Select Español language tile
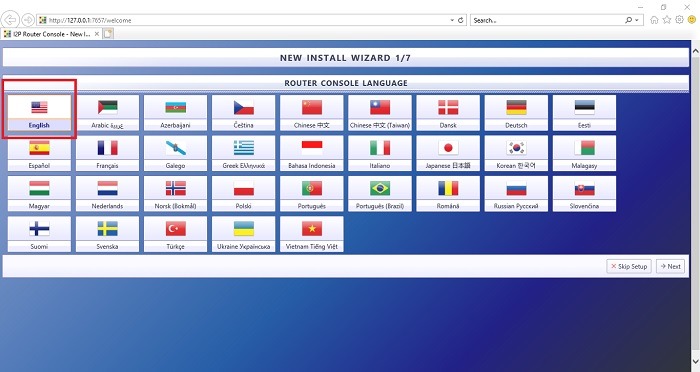Image resolution: width=700 pixels, height=372 pixels. (39, 153)
